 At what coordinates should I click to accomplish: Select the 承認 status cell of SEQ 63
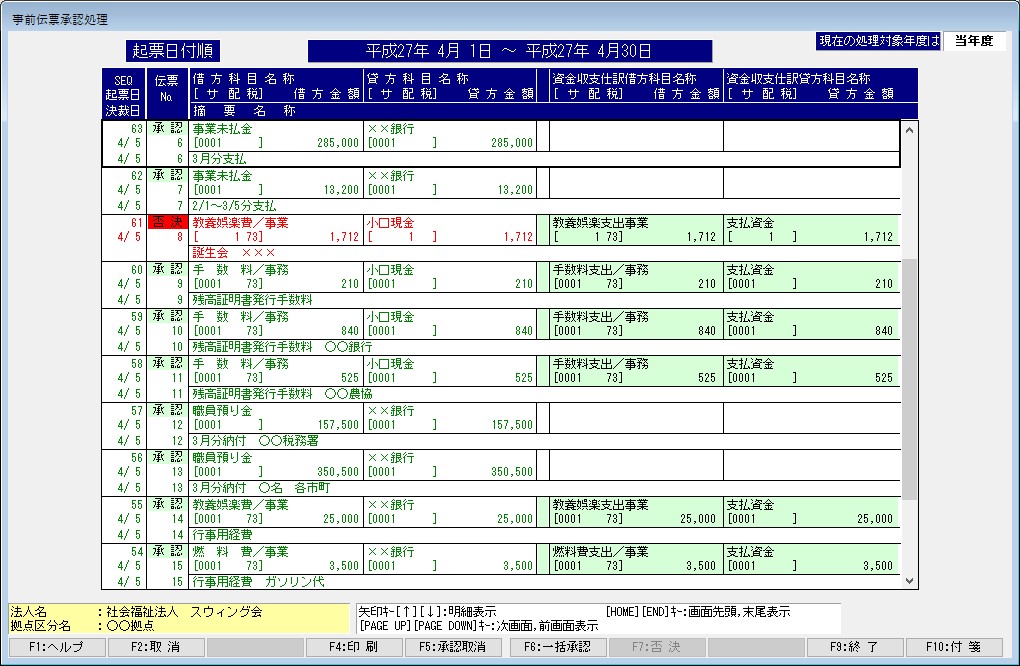coord(167,129)
